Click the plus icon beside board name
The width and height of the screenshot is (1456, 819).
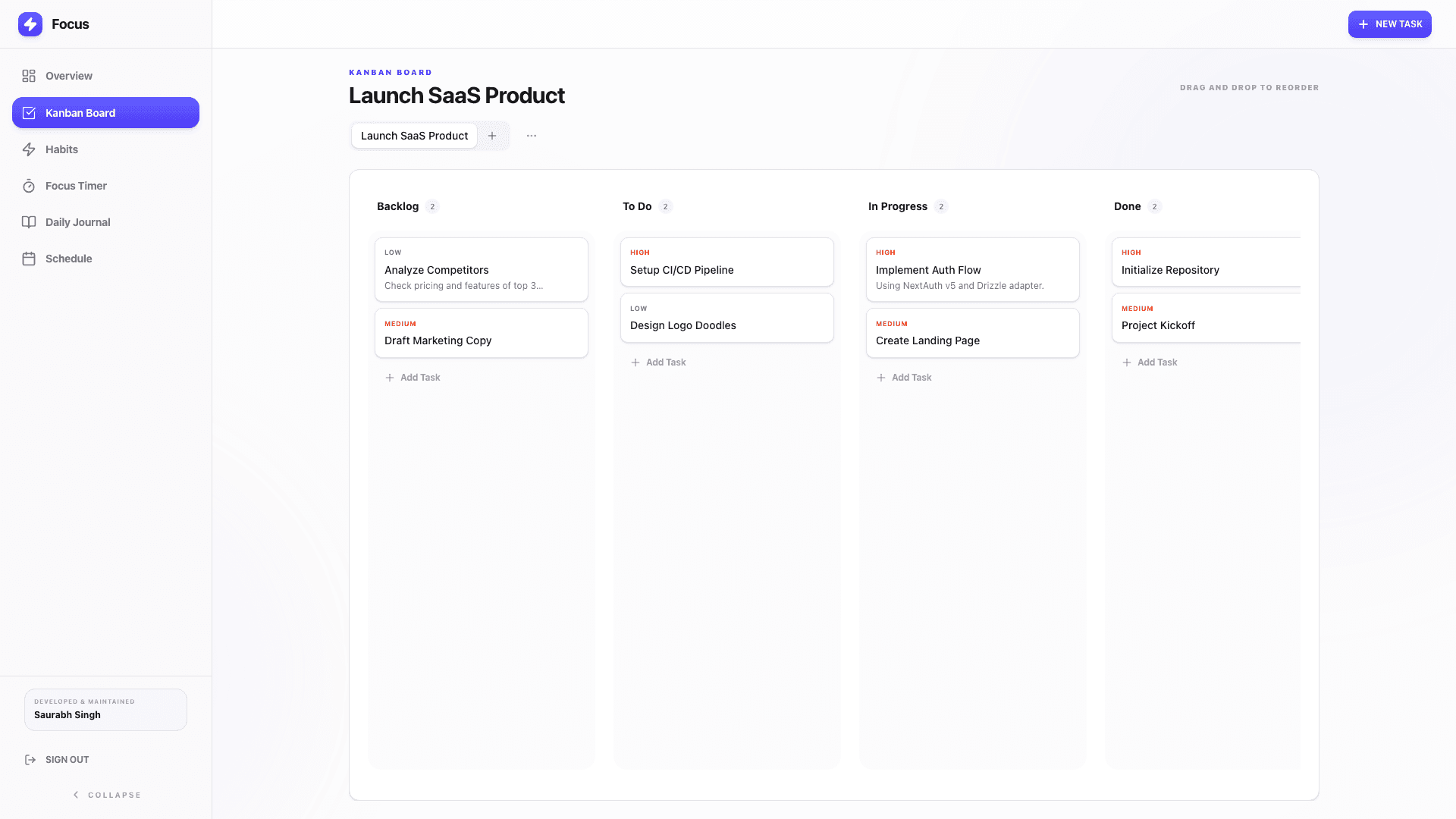pos(493,136)
